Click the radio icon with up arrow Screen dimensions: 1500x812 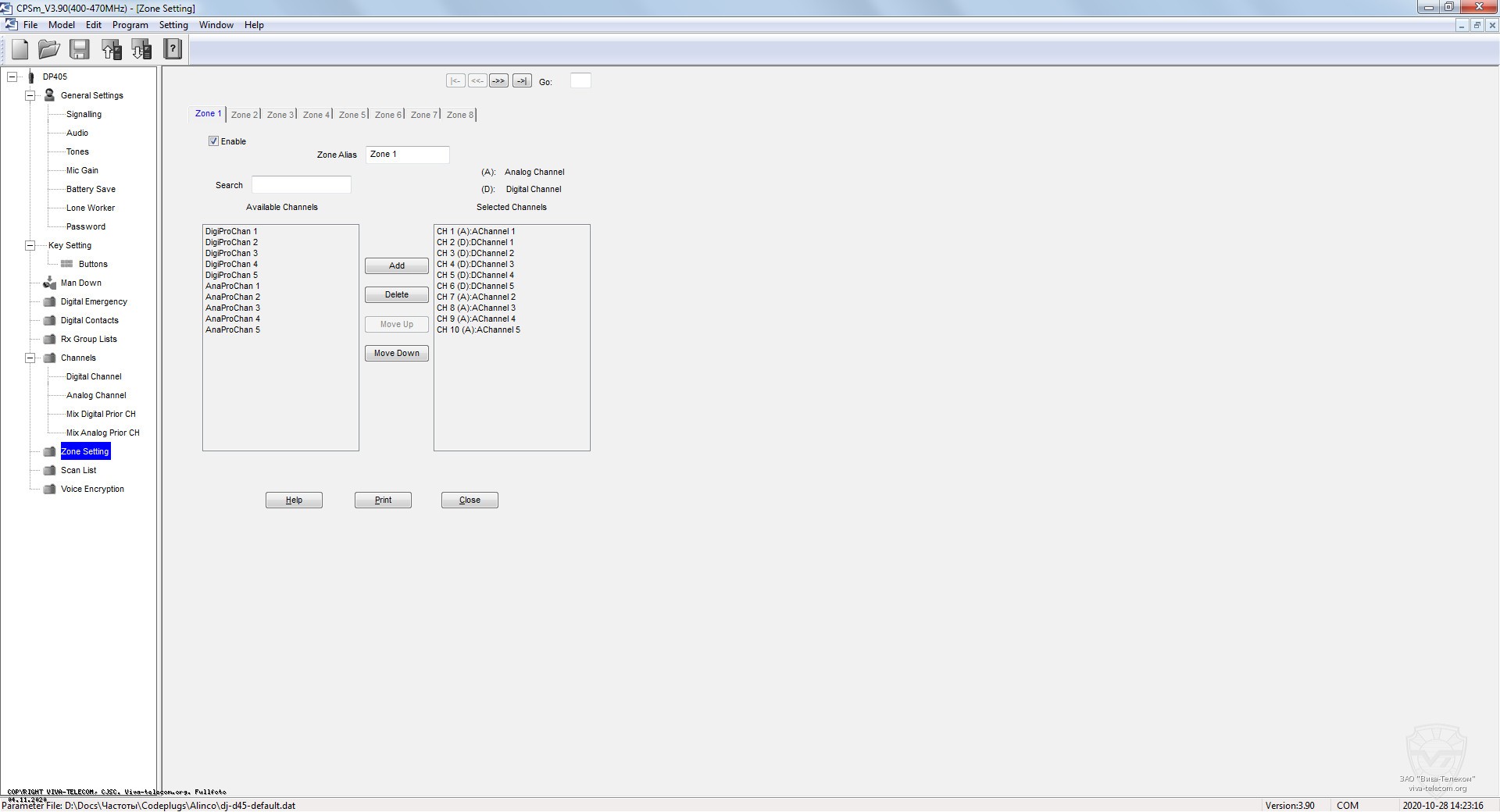111,50
